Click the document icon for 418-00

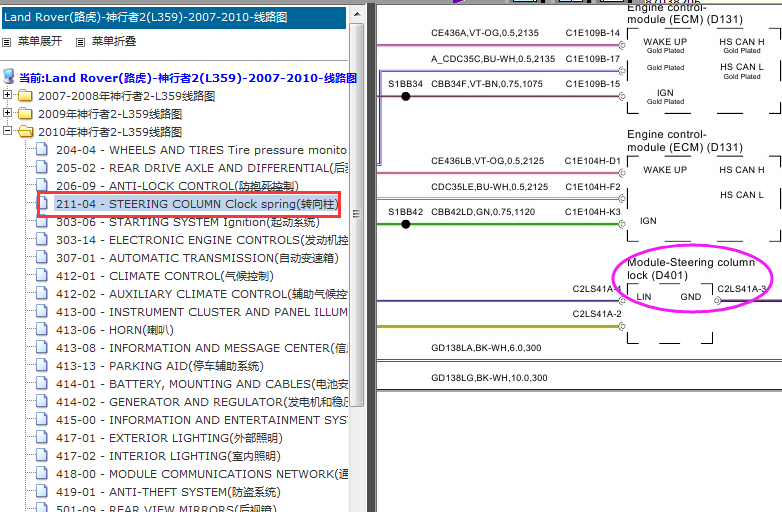pos(42,473)
